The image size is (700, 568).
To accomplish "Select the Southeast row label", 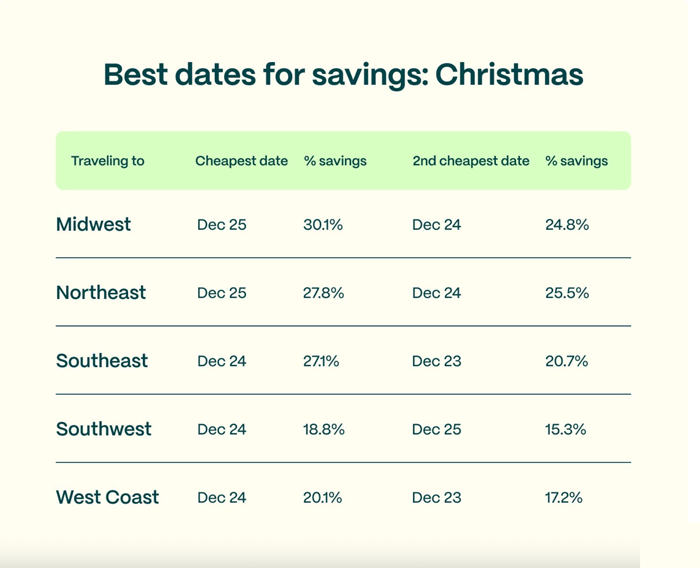I will (102, 361).
